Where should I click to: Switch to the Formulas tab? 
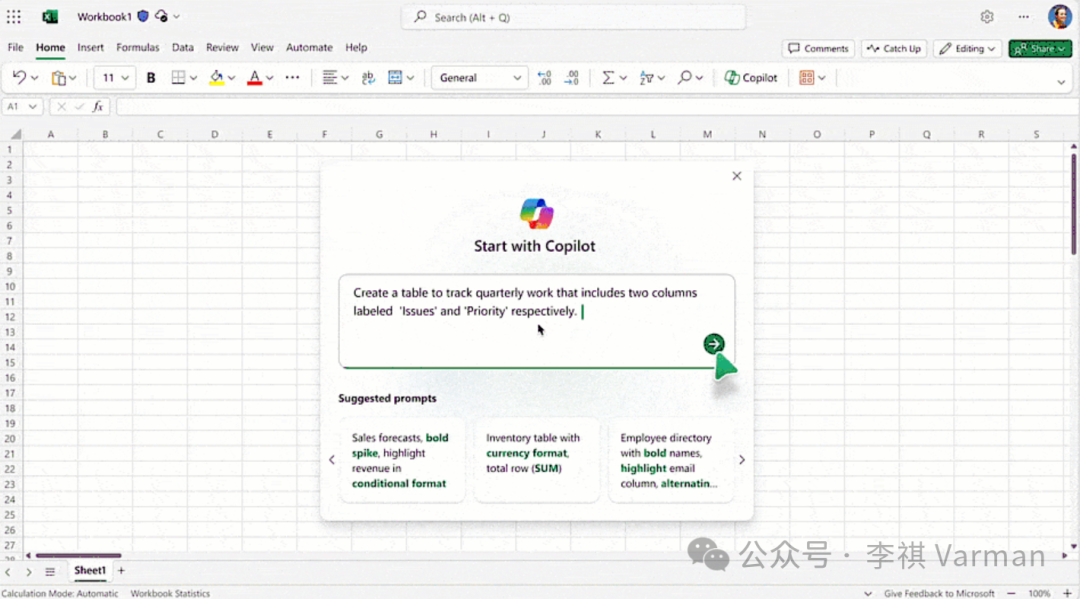137,48
